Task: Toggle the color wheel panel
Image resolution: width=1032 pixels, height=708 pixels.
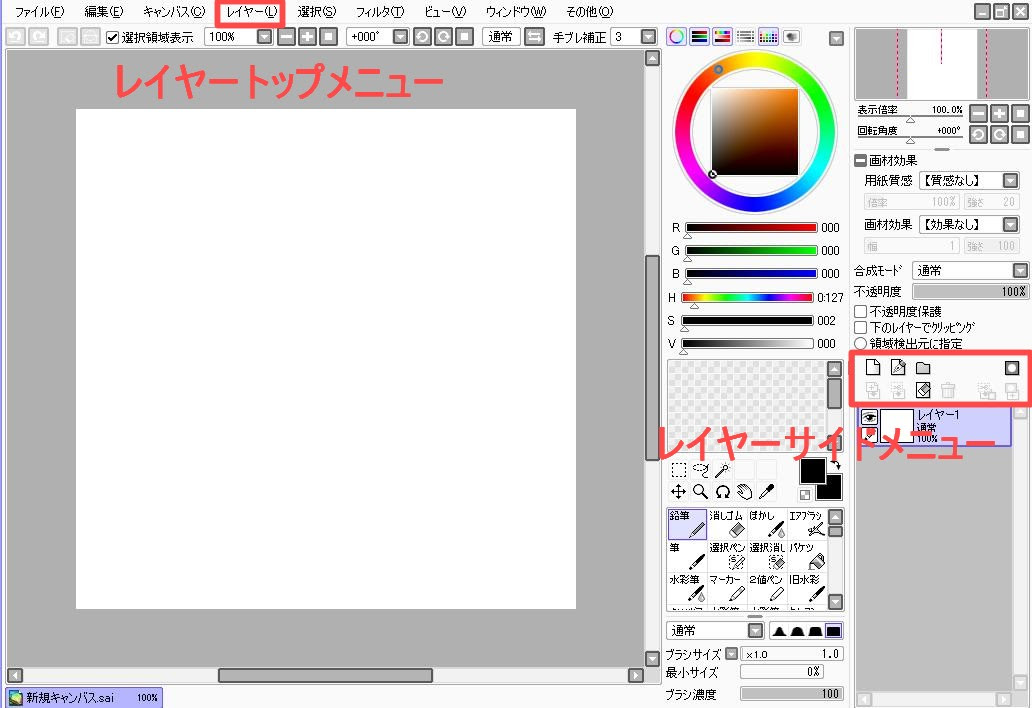Action: (x=676, y=37)
